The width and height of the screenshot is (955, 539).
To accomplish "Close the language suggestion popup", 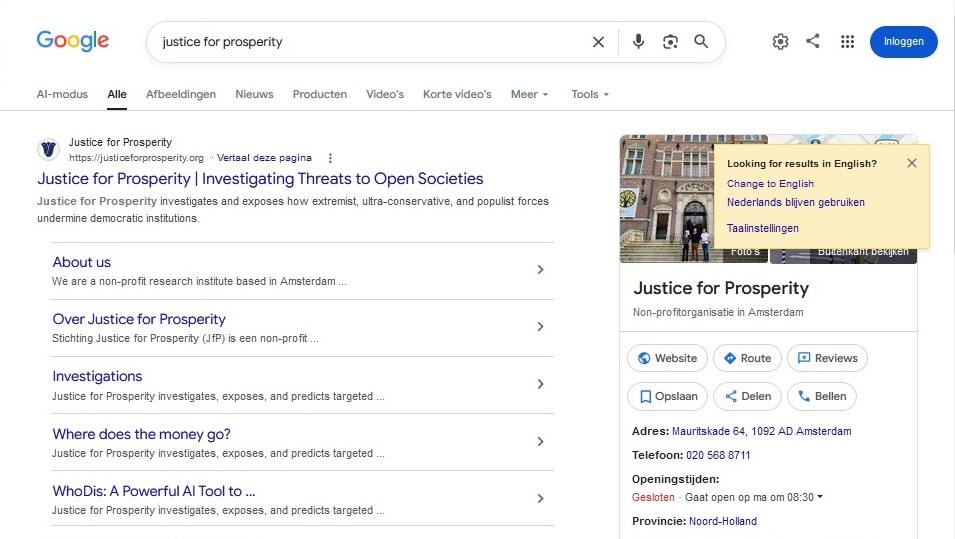I will (911, 163).
